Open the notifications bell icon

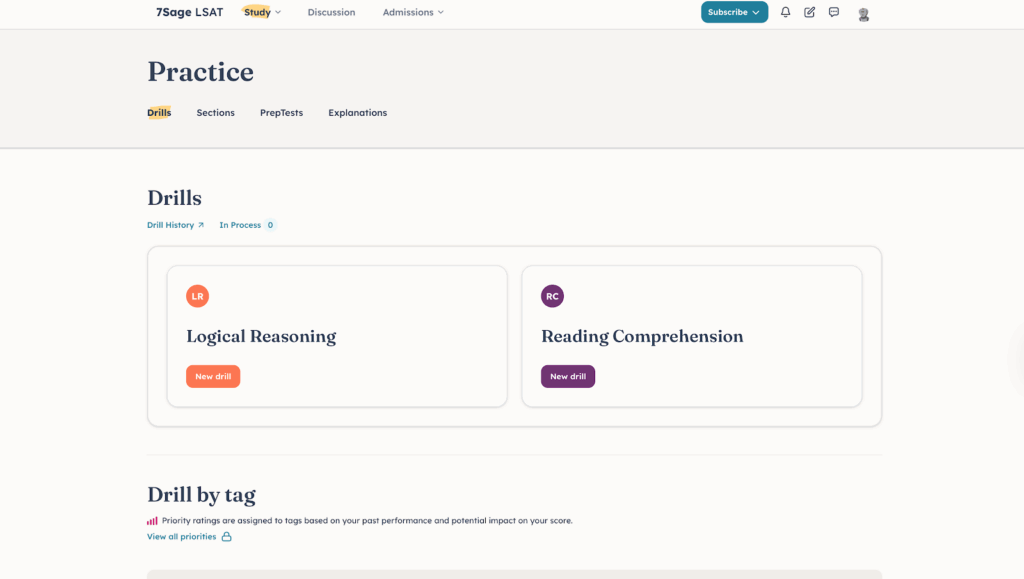(785, 12)
